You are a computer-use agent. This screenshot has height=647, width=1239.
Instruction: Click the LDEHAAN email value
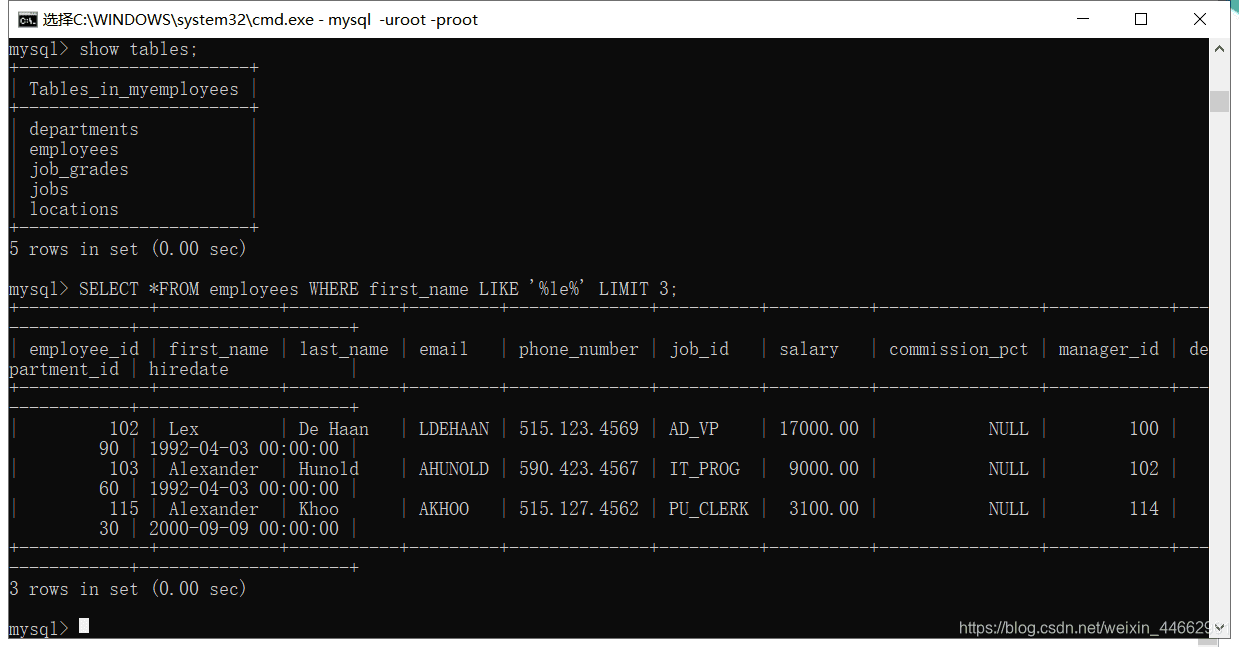(x=454, y=429)
